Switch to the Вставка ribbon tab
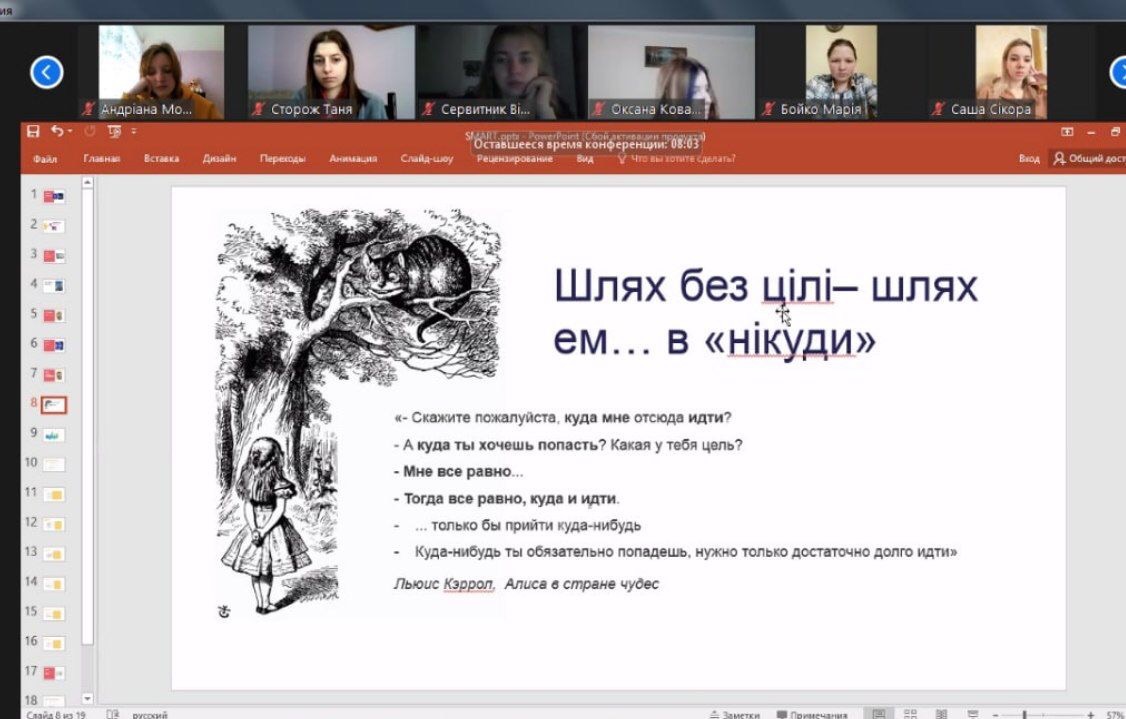The width and height of the screenshot is (1126, 719). pos(161,159)
